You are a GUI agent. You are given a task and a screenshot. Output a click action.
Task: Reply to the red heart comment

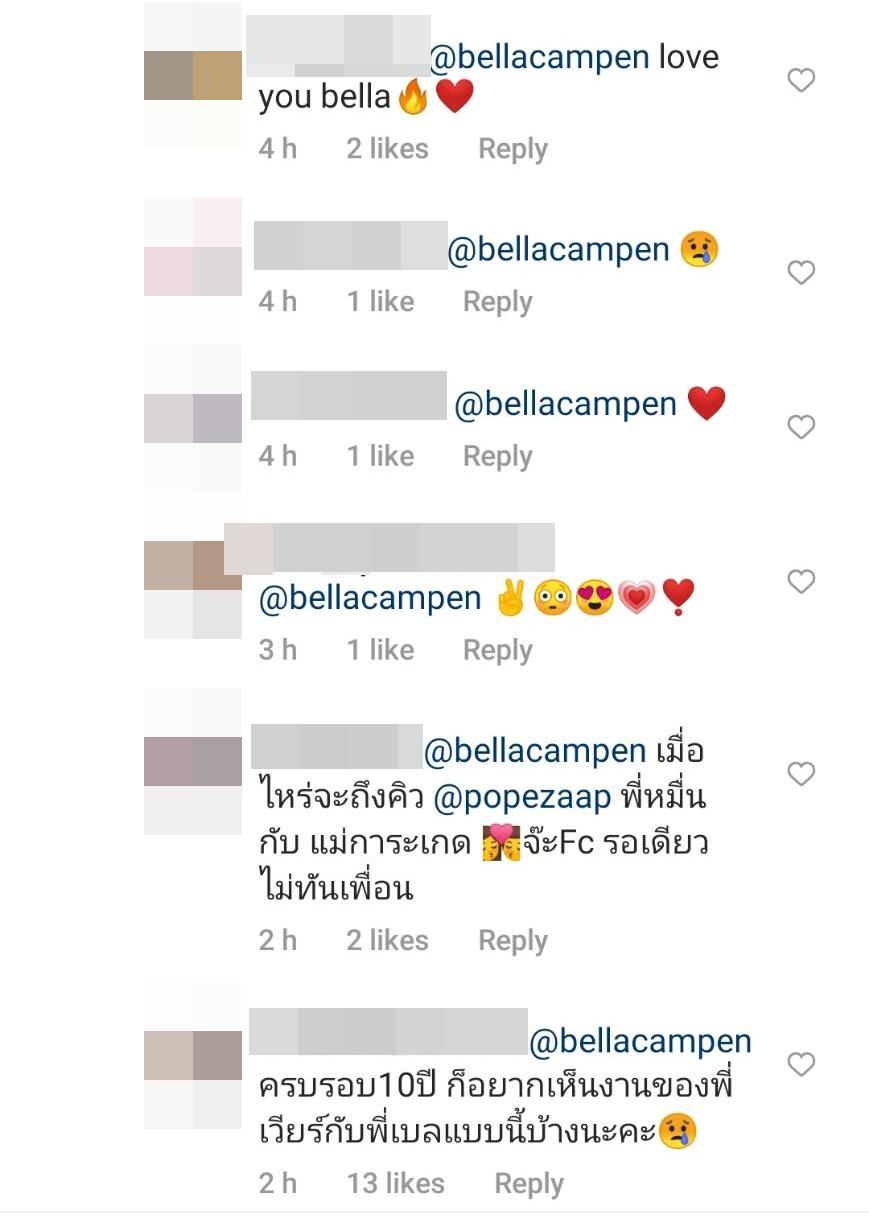(497, 456)
